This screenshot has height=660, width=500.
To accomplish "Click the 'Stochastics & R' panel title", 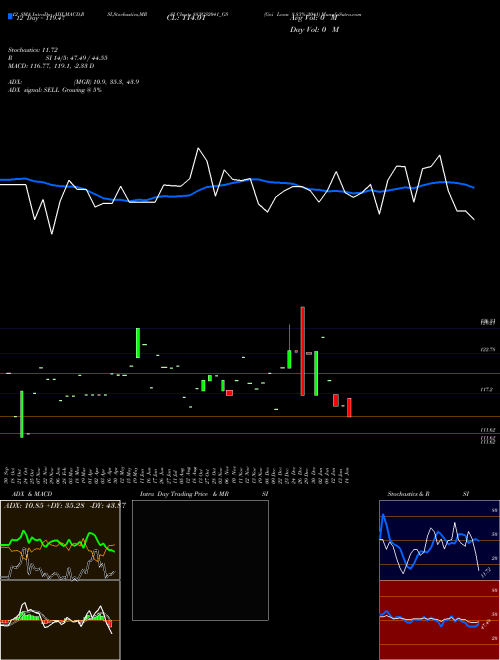I will (408, 494).
